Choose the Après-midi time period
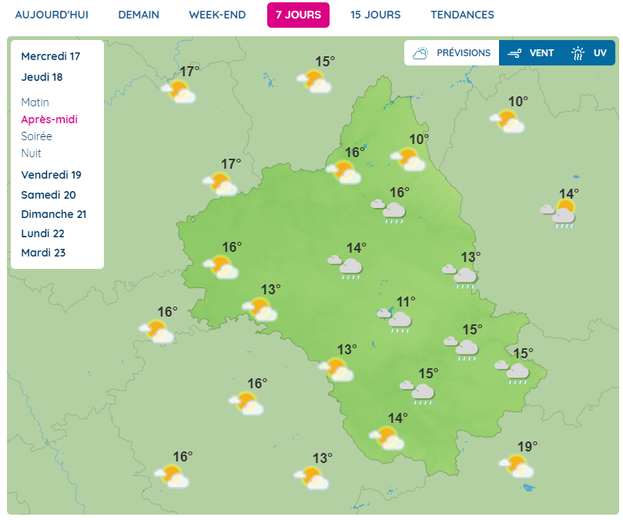 click(49, 120)
